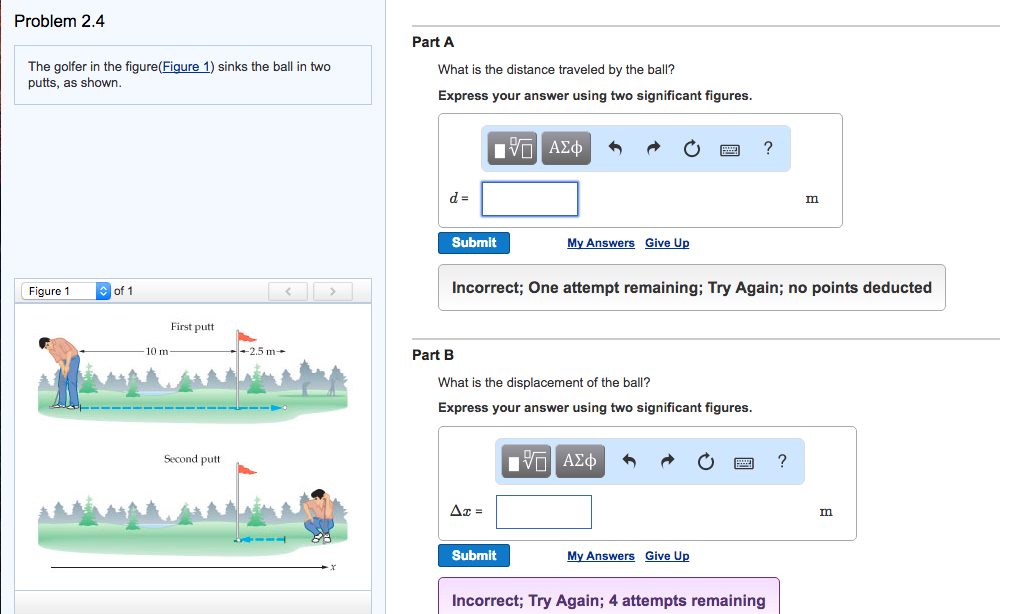Click the next figure chevron

(x=332, y=290)
